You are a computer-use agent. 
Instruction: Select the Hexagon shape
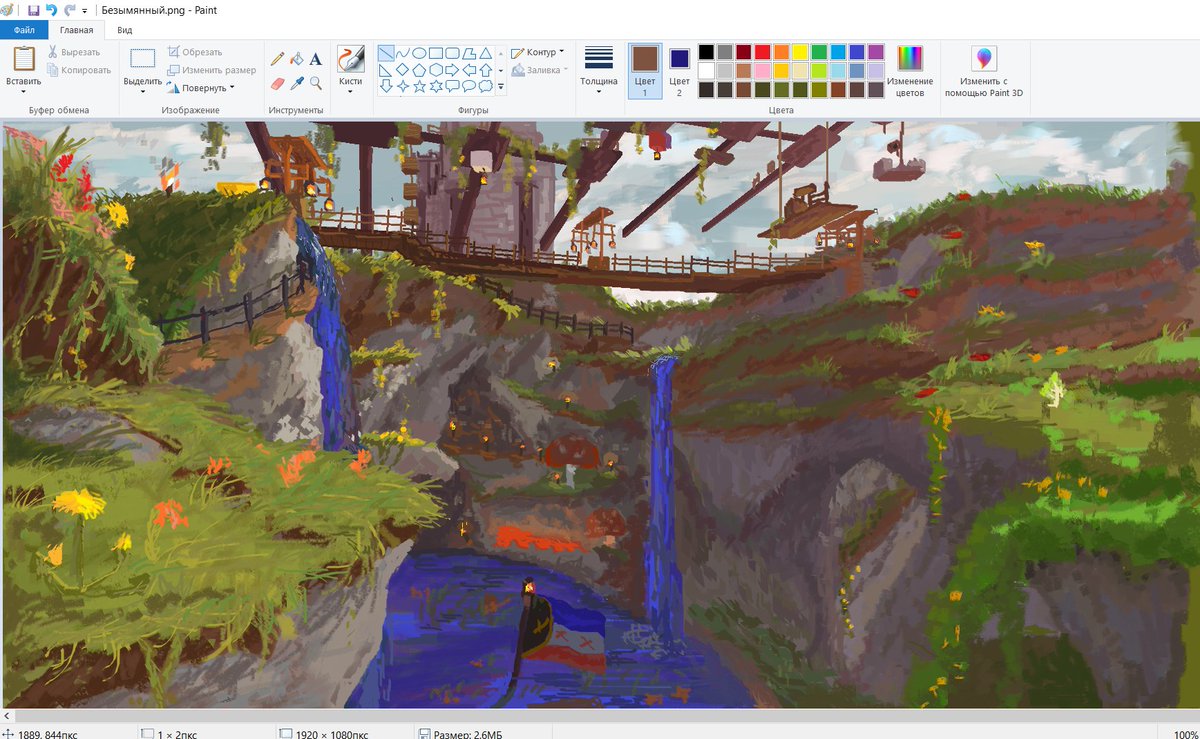point(436,70)
